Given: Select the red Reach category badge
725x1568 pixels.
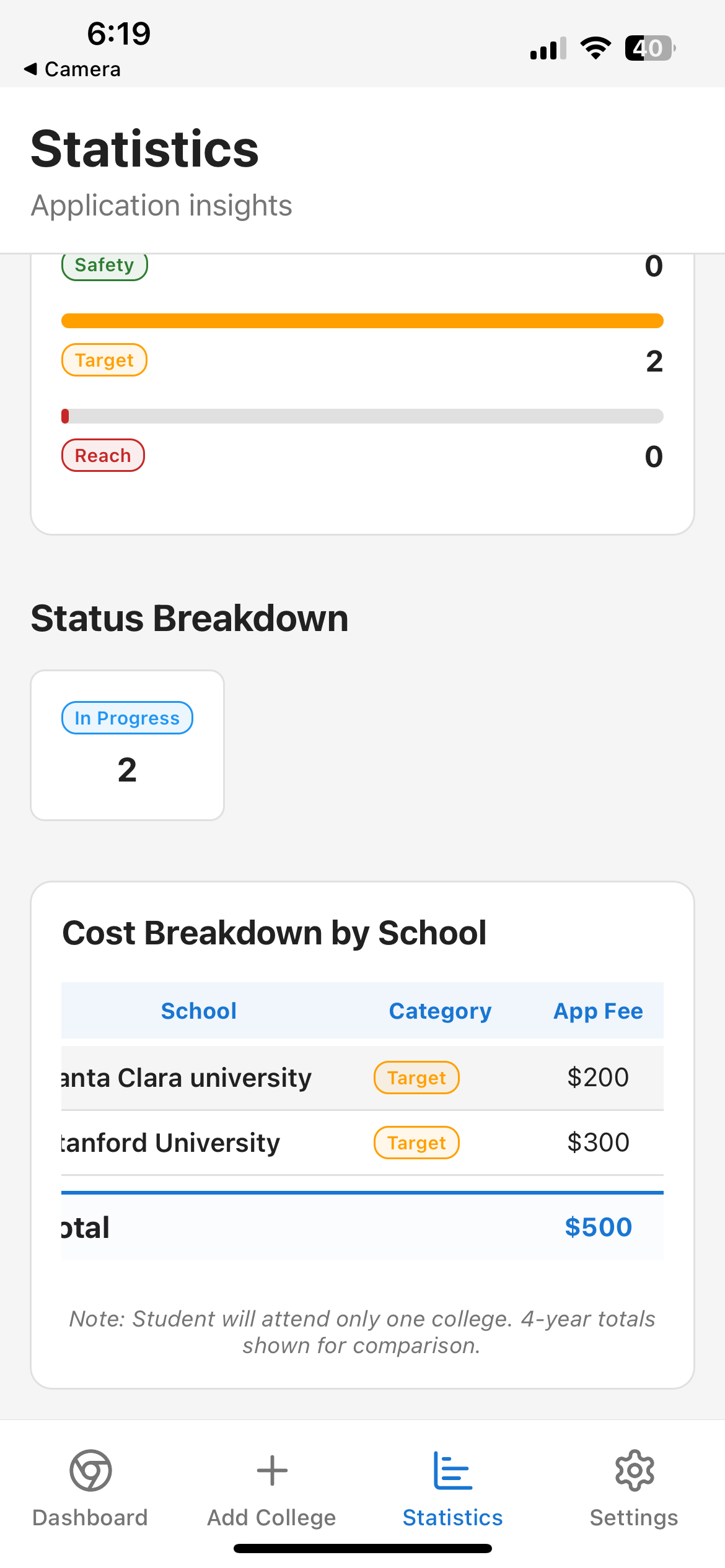Looking at the screenshot, I should [x=103, y=456].
